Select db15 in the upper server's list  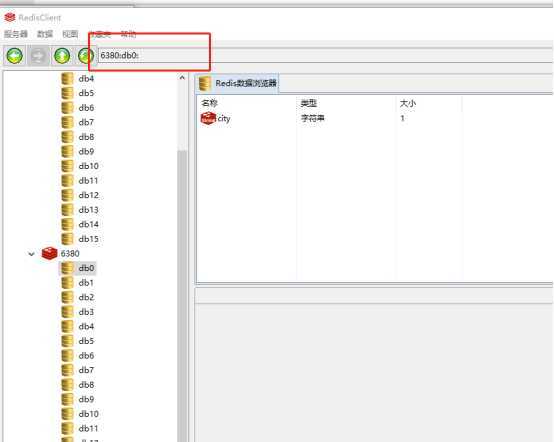pyautogui.click(x=88, y=239)
